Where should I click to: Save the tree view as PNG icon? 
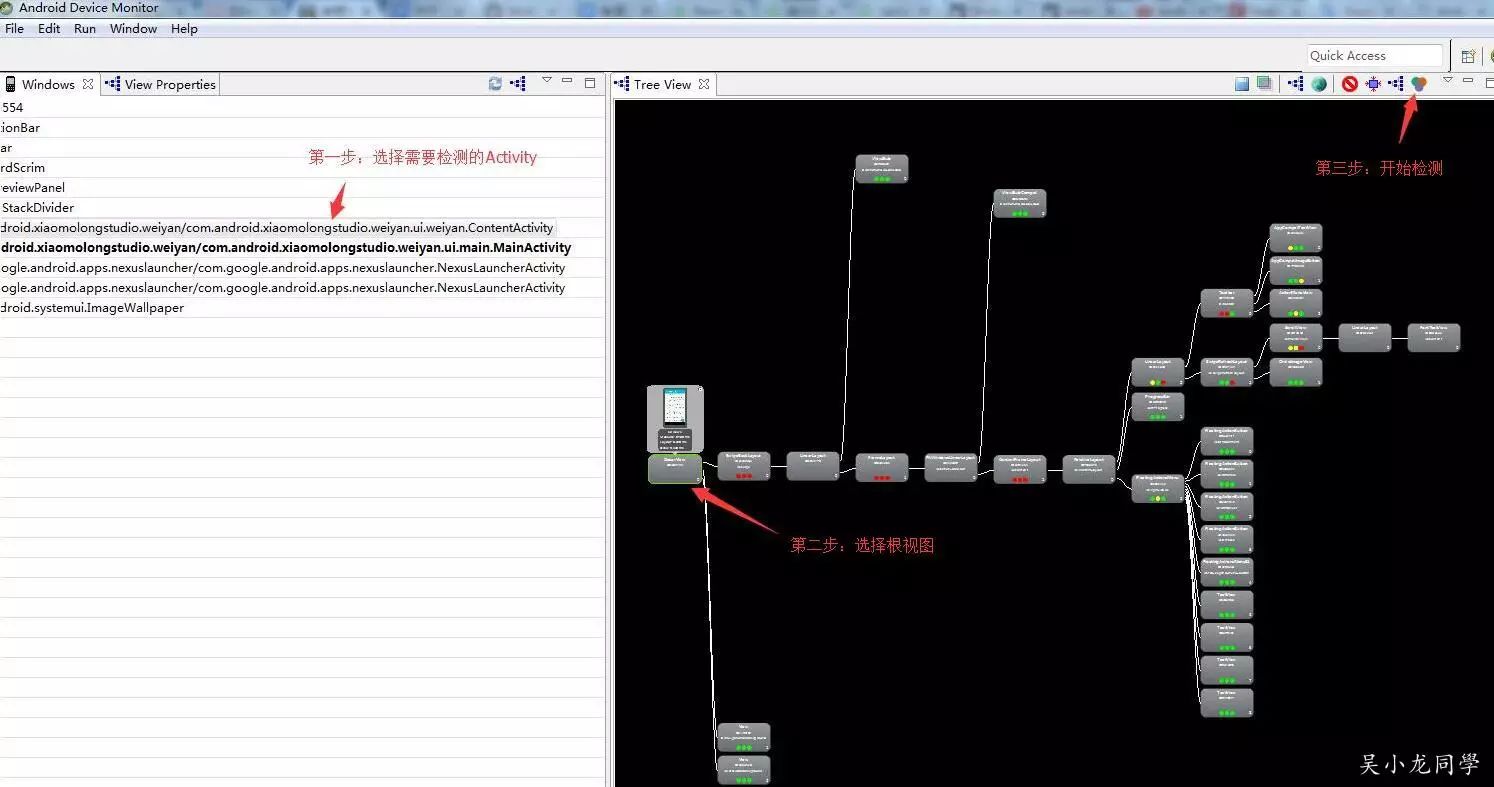coord(1242,84)
